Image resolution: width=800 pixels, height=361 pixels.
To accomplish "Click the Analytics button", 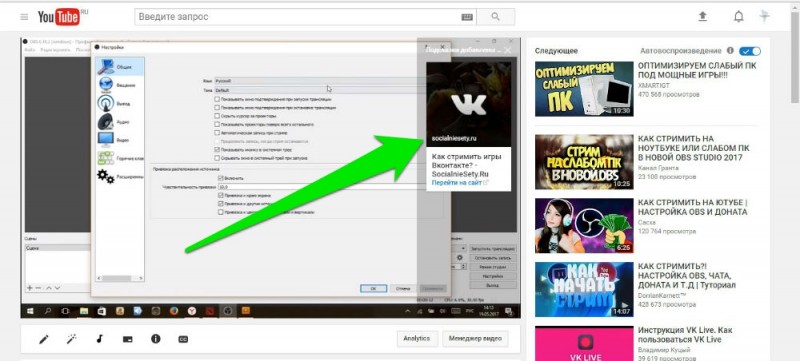I will [417, 339].
